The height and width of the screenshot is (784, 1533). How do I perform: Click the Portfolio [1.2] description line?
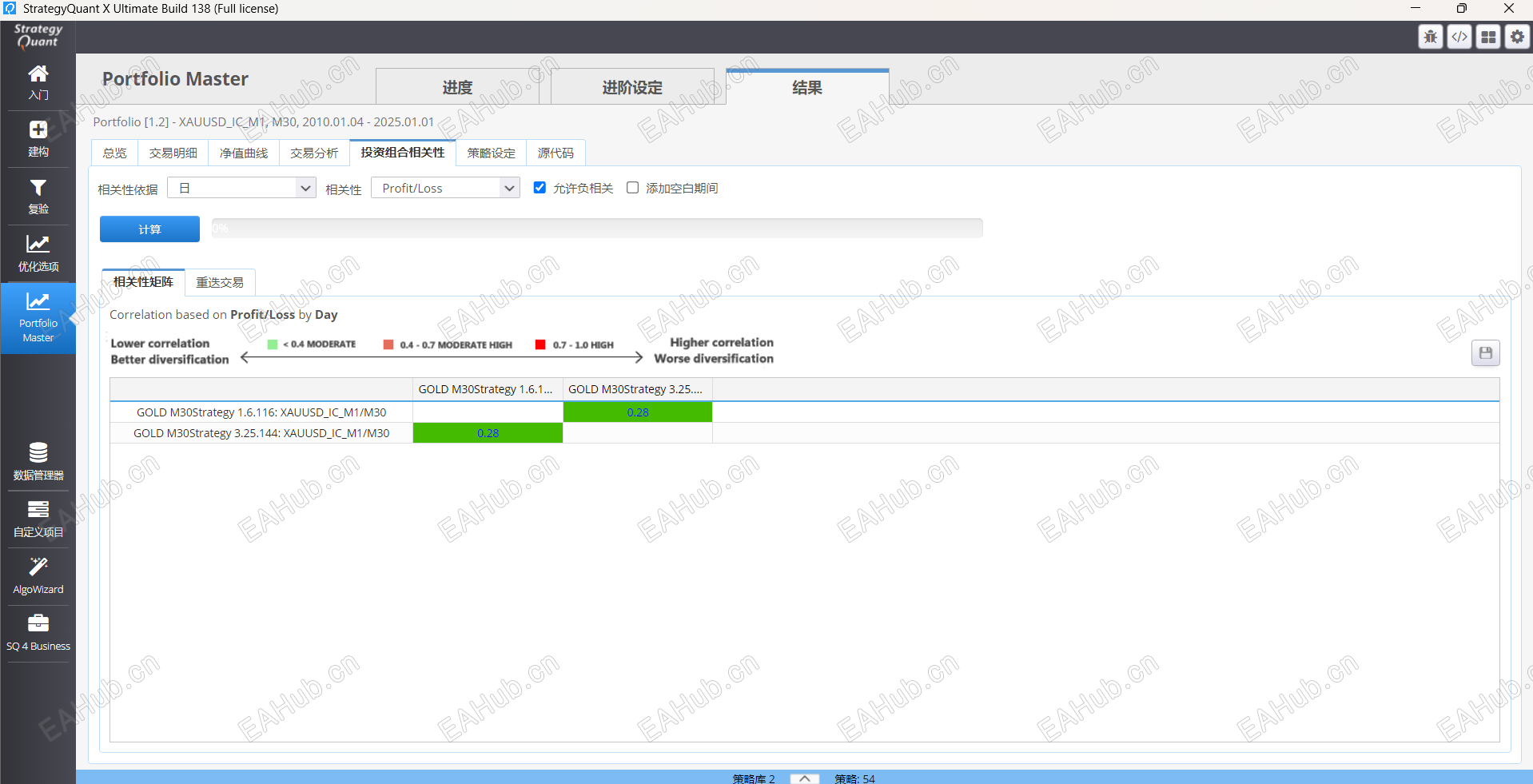[264, 121]
